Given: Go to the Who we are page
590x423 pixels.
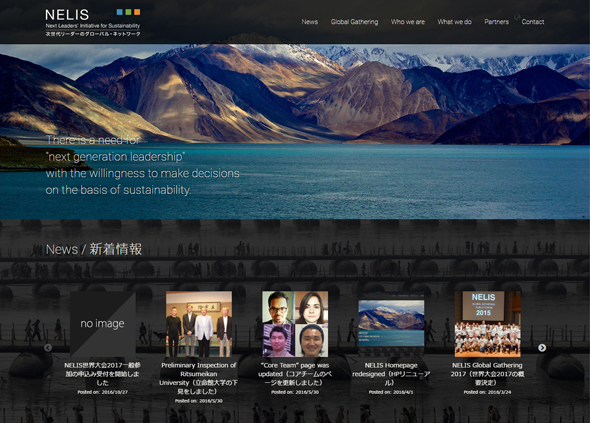Looking at the screenshot, I should [408, 22].
